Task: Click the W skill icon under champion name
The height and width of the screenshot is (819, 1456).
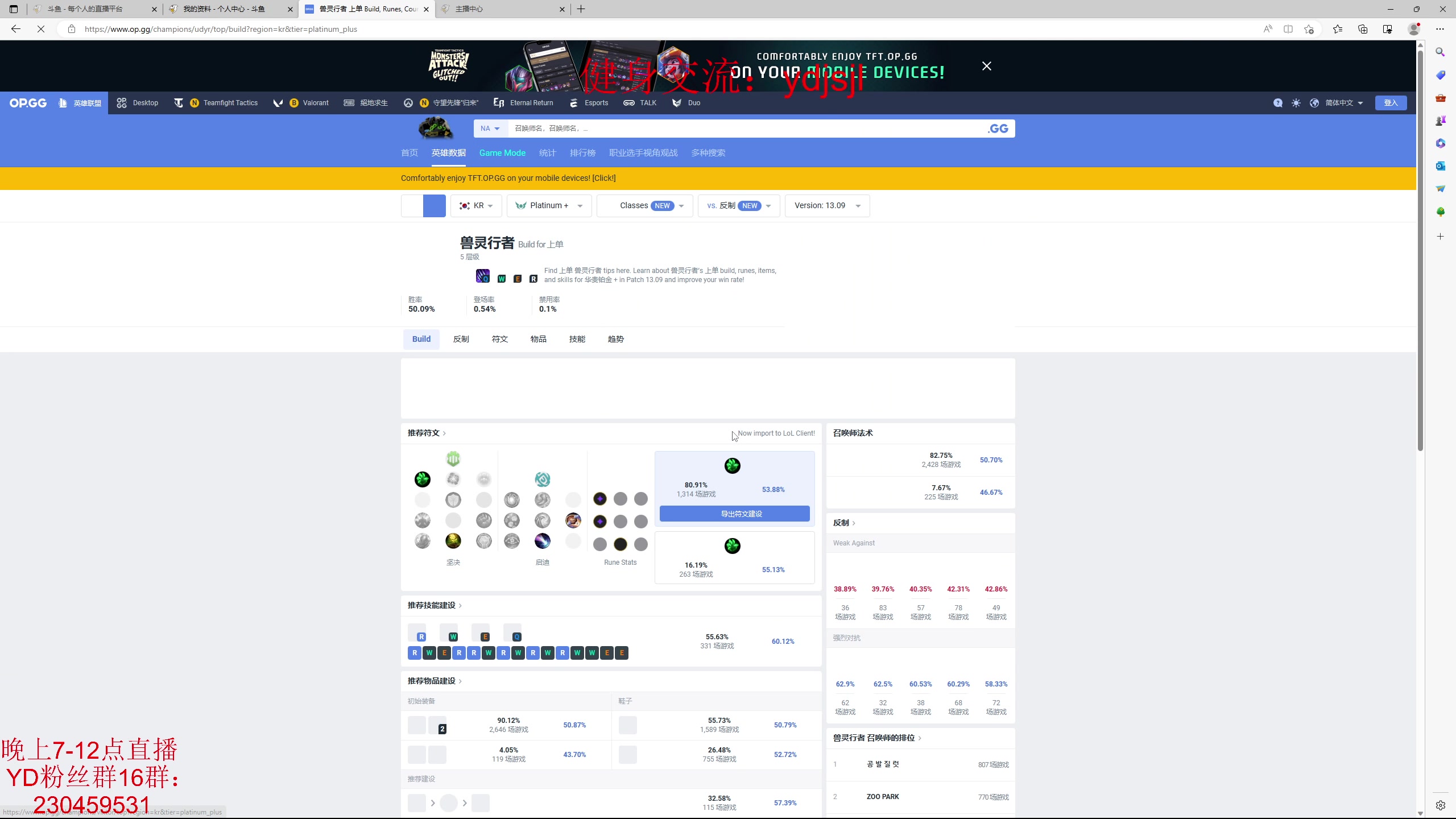Action: (x=502, y=279)
